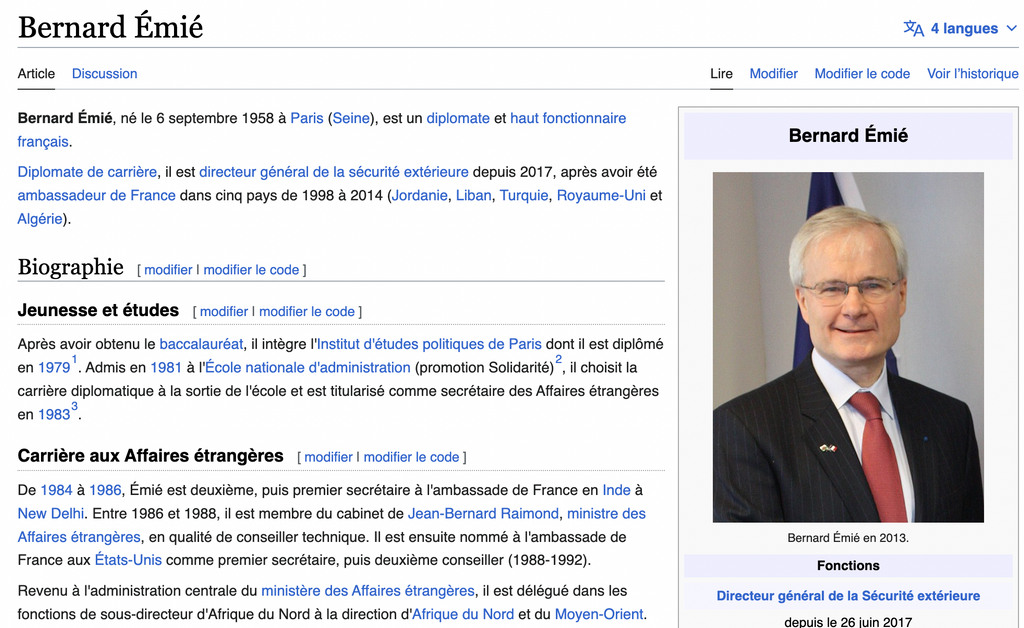The height and width of the screenshot is (628, 1024).
Task: Click infobox Directeur général de la Sécurité extérieure
Action: pyautogui.click(x=848, y=595)
